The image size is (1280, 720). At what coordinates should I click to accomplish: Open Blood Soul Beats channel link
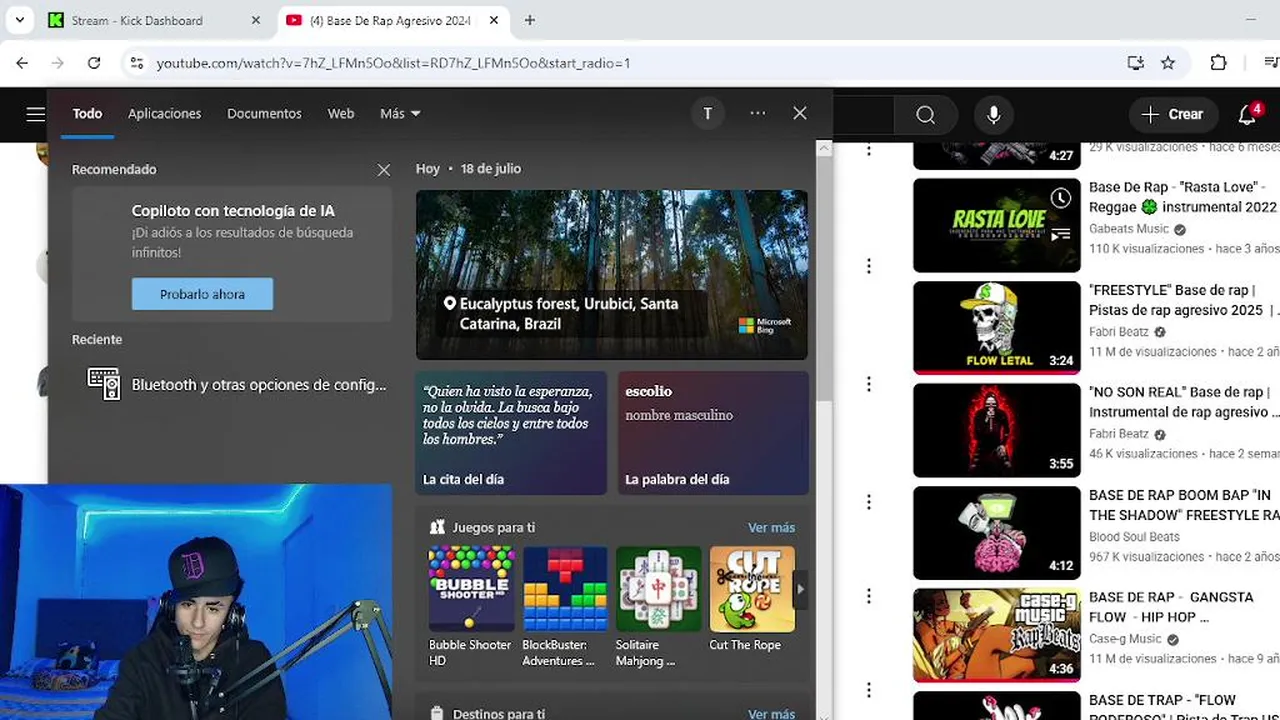click(1134, 537)
